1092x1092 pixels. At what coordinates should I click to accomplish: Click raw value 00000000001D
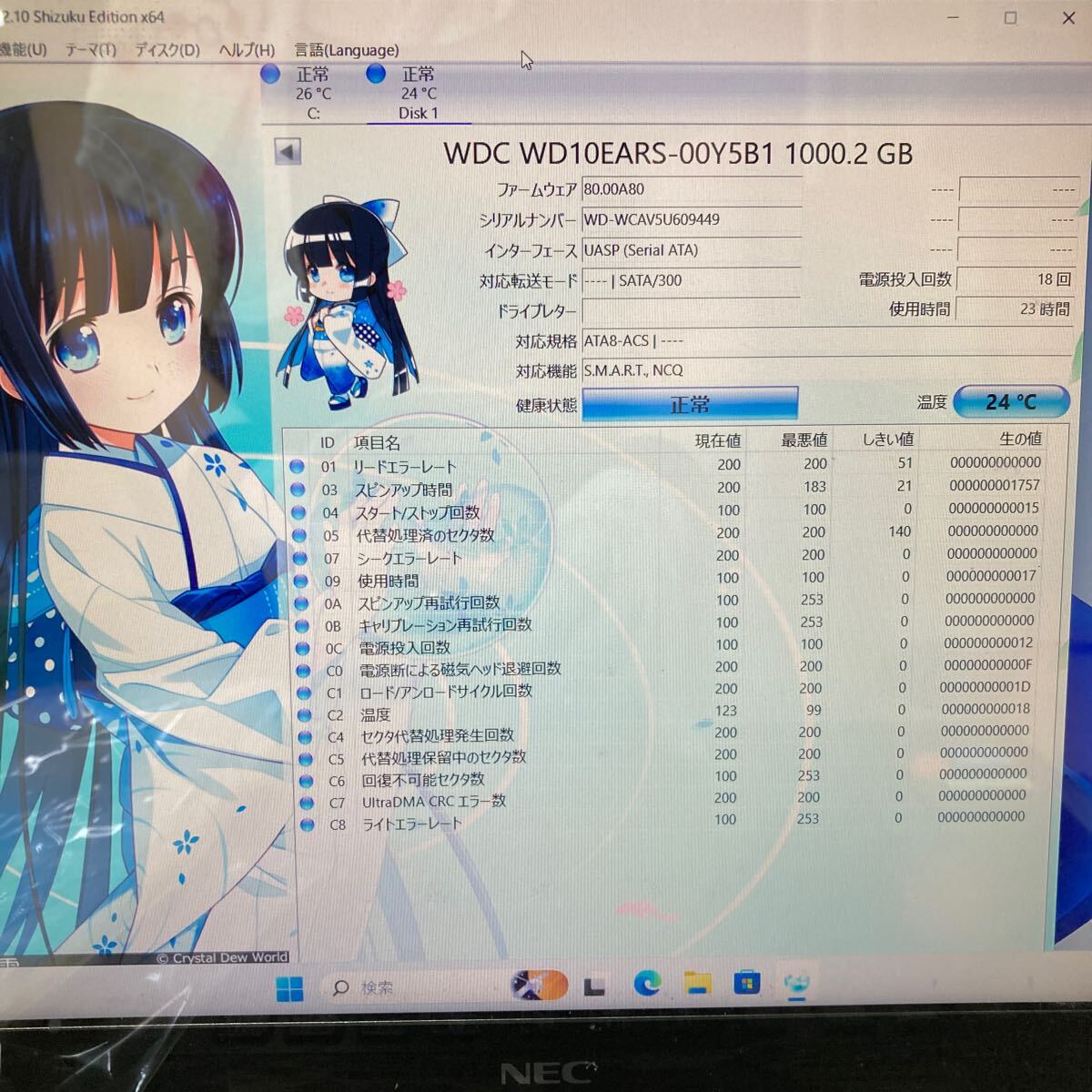(x=986, y=687)
